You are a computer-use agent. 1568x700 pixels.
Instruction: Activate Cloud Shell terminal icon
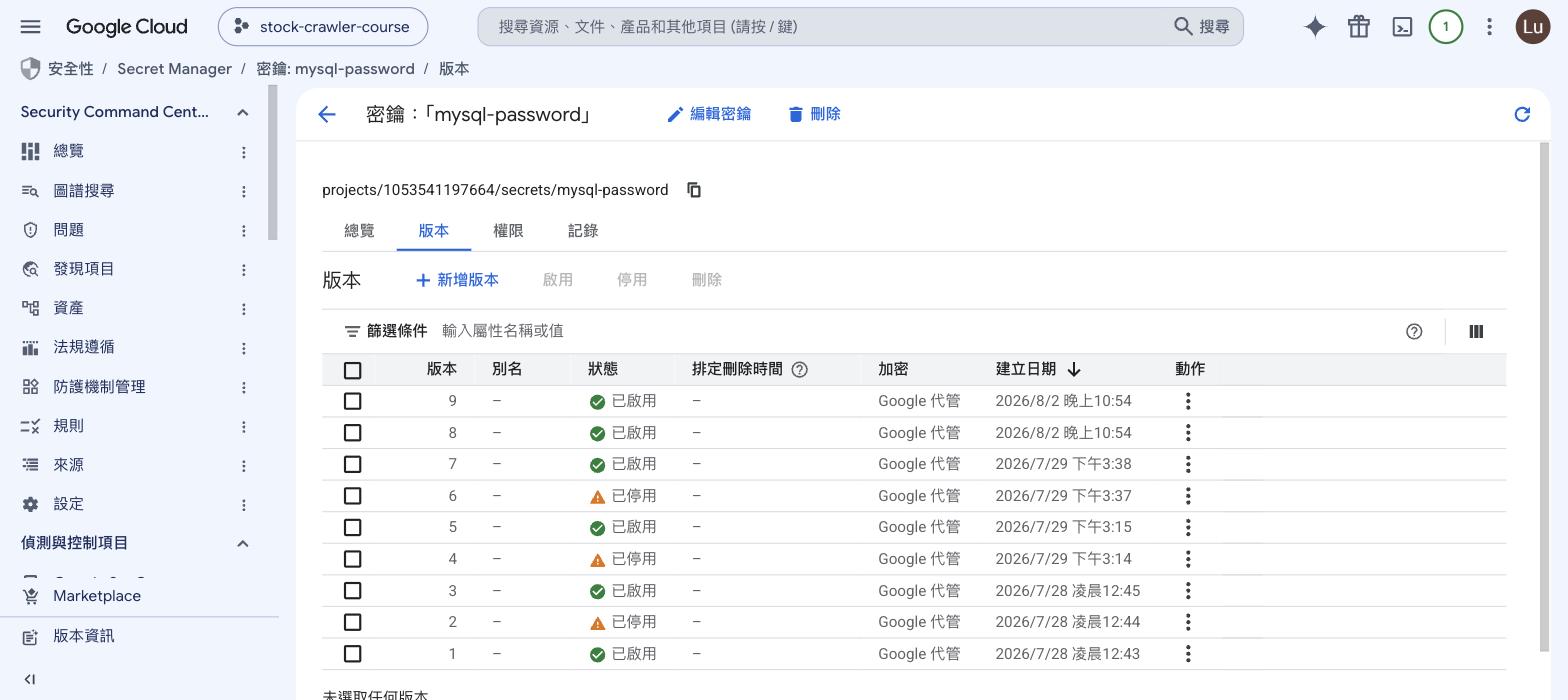(1402, 27)
